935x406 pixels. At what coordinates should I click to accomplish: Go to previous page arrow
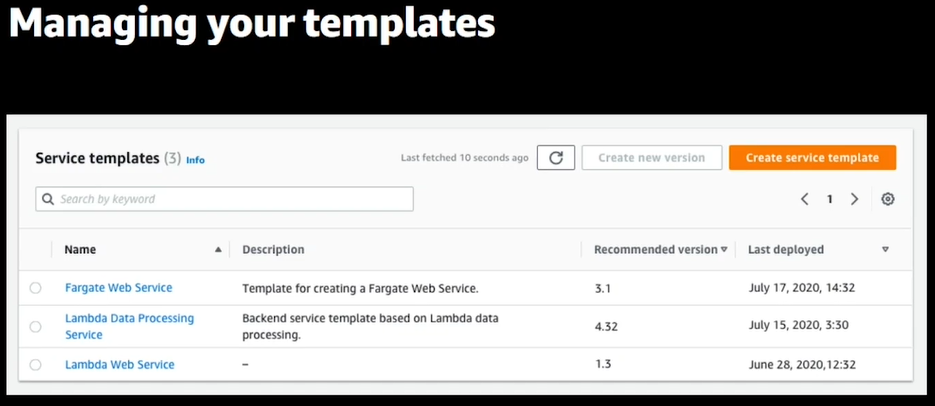point(805,199)
